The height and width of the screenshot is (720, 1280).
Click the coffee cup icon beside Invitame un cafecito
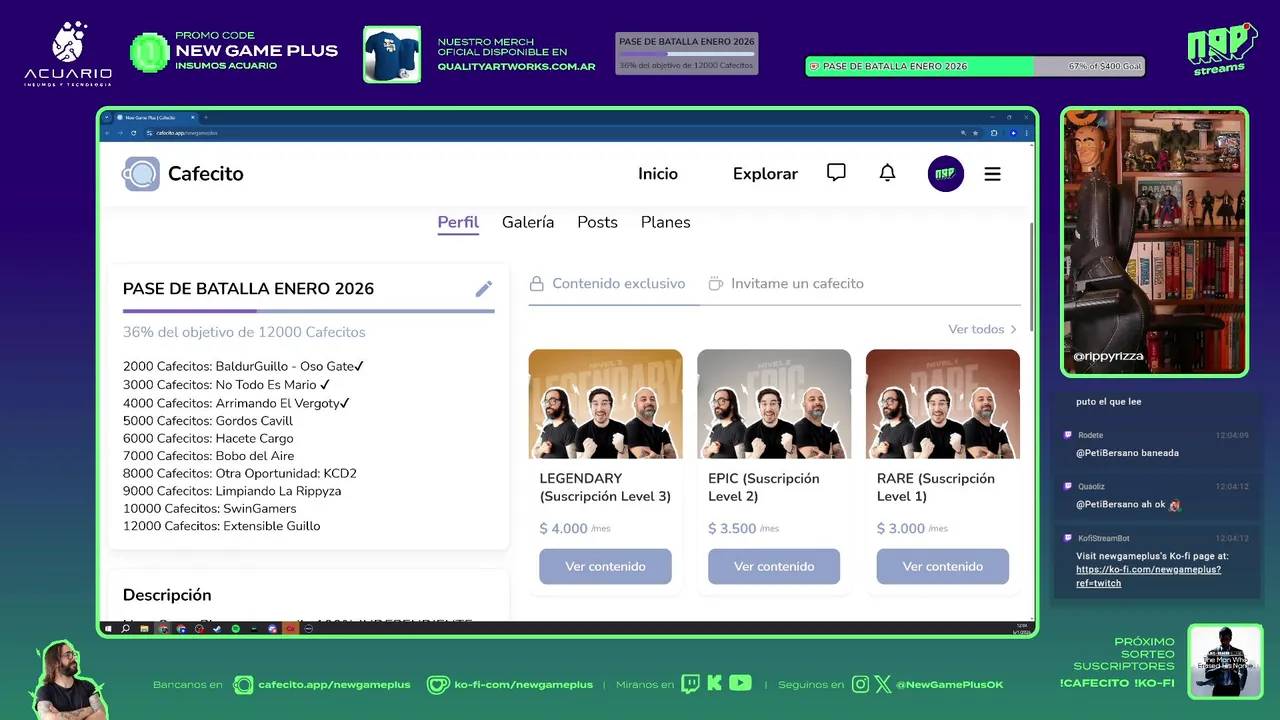(x=715, y=284)
